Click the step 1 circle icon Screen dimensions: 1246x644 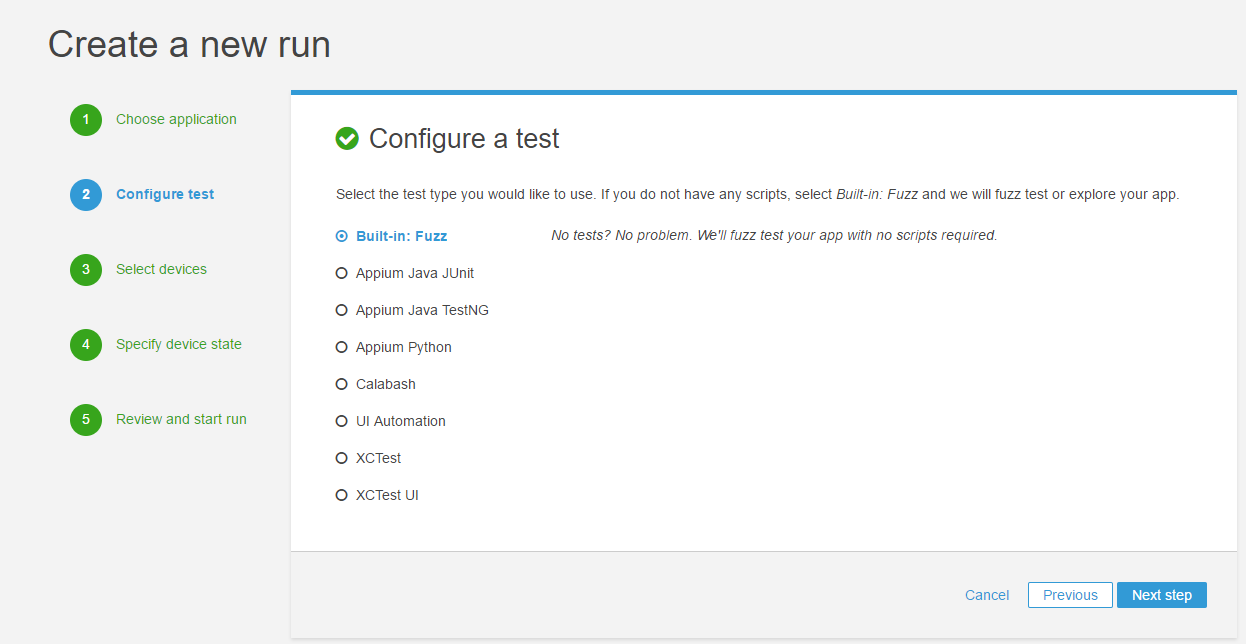coord(86,120)
